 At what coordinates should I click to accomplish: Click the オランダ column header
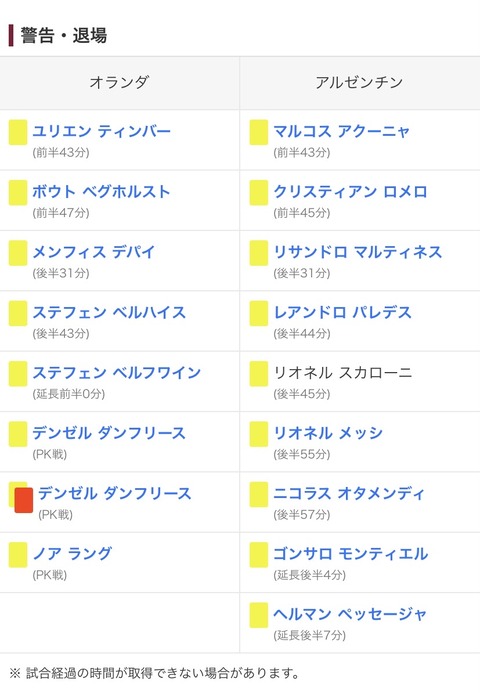tap(119, 83)
